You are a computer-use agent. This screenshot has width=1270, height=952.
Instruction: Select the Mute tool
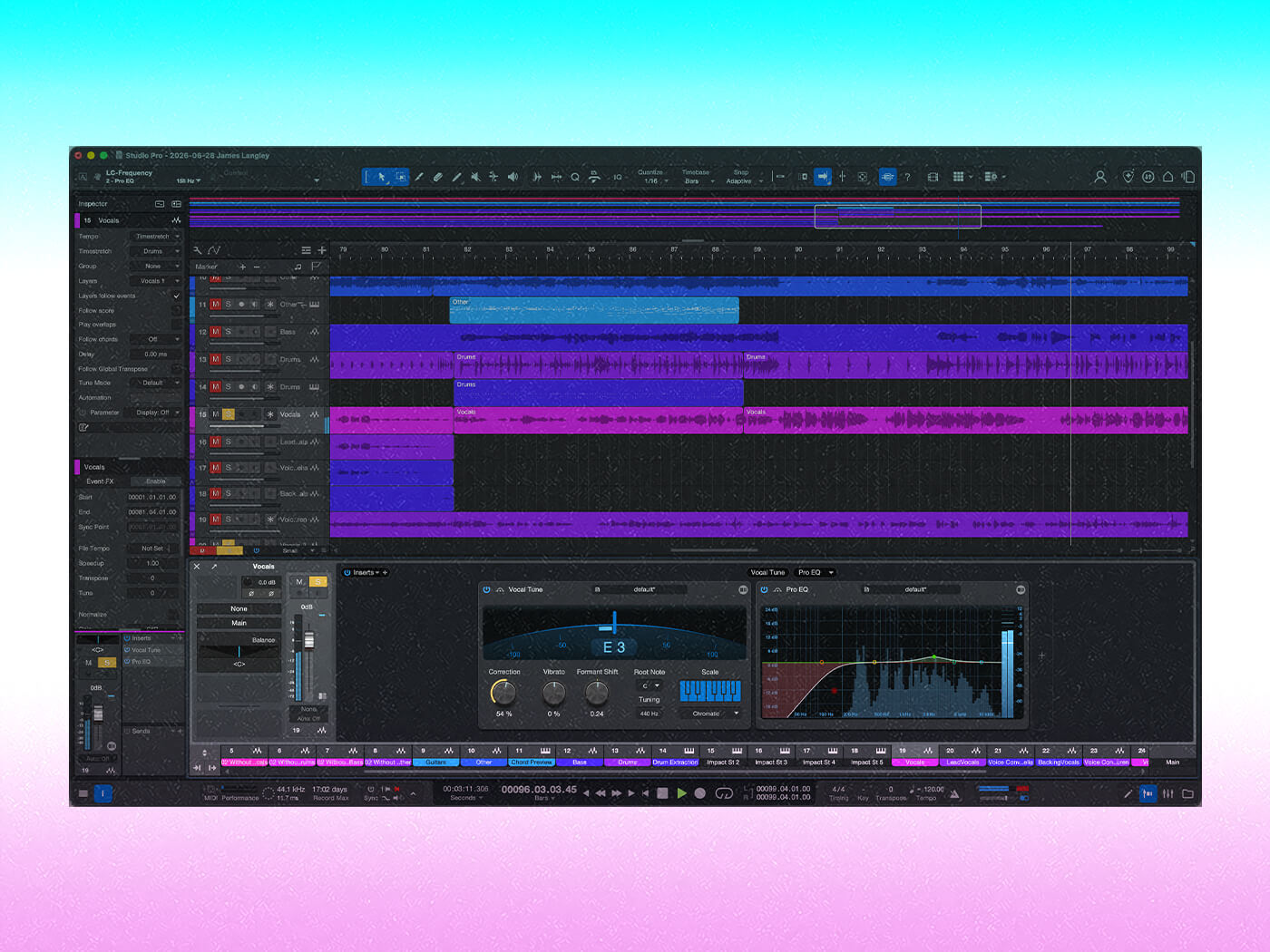[474, 177]
